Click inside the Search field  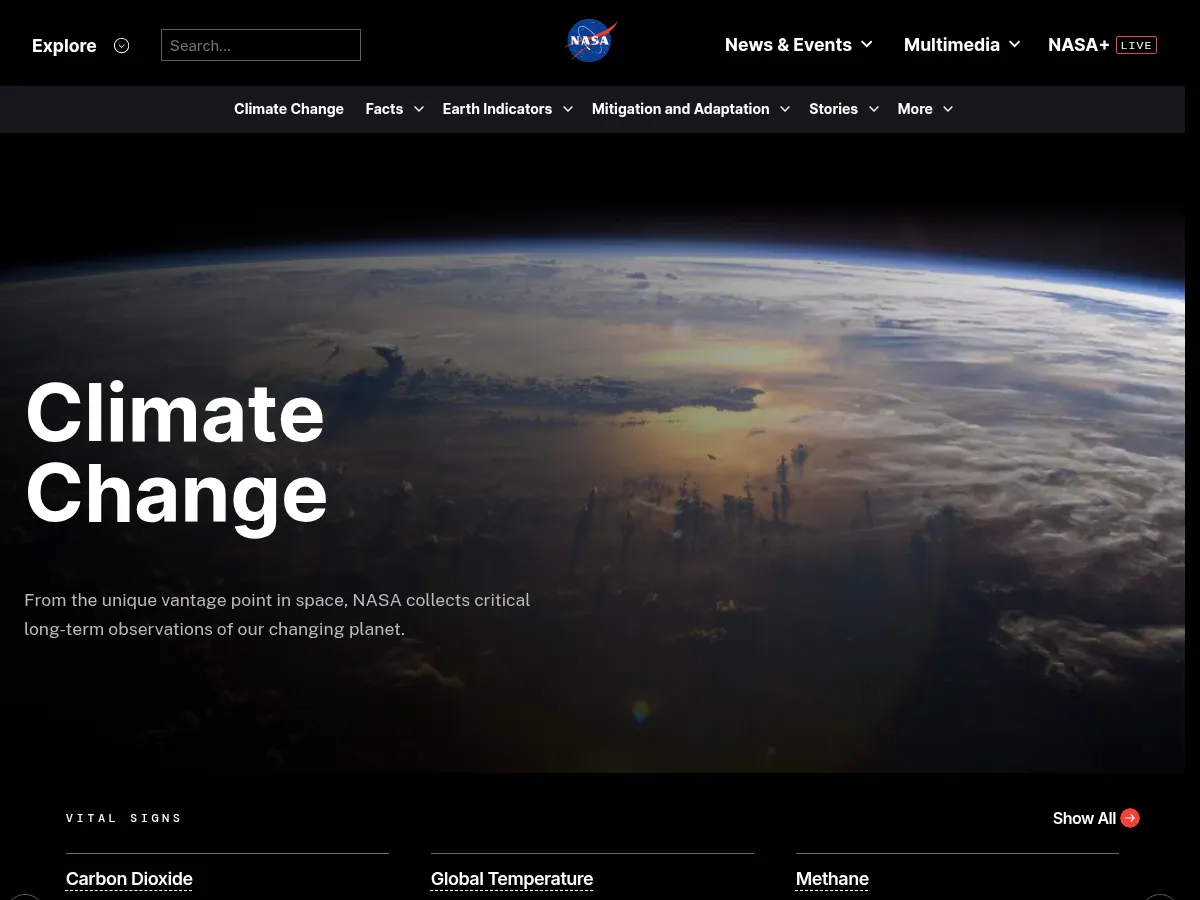[260, 45]
